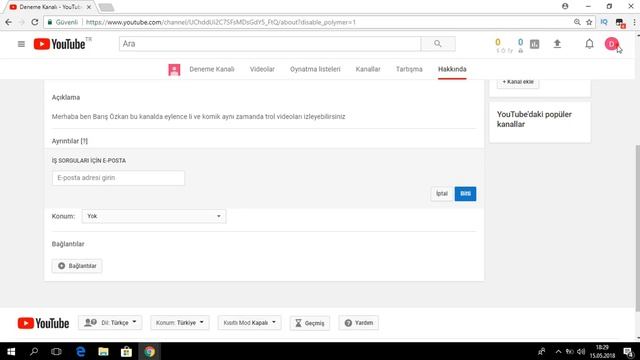The height and width of the screenshot is (360, 640).
Task: Click the IQ browser extension icon
Action: [x=604, y=22]
